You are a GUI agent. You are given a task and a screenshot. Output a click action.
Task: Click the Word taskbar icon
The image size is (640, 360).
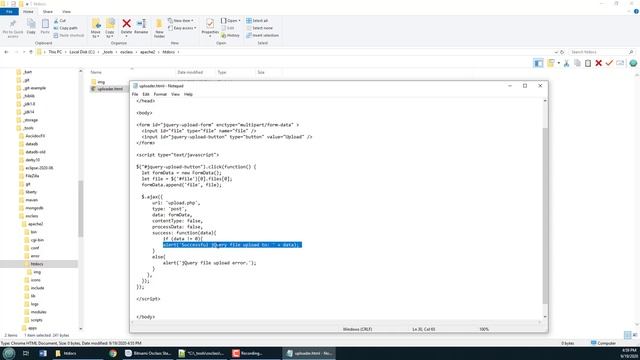coord(43,353)
